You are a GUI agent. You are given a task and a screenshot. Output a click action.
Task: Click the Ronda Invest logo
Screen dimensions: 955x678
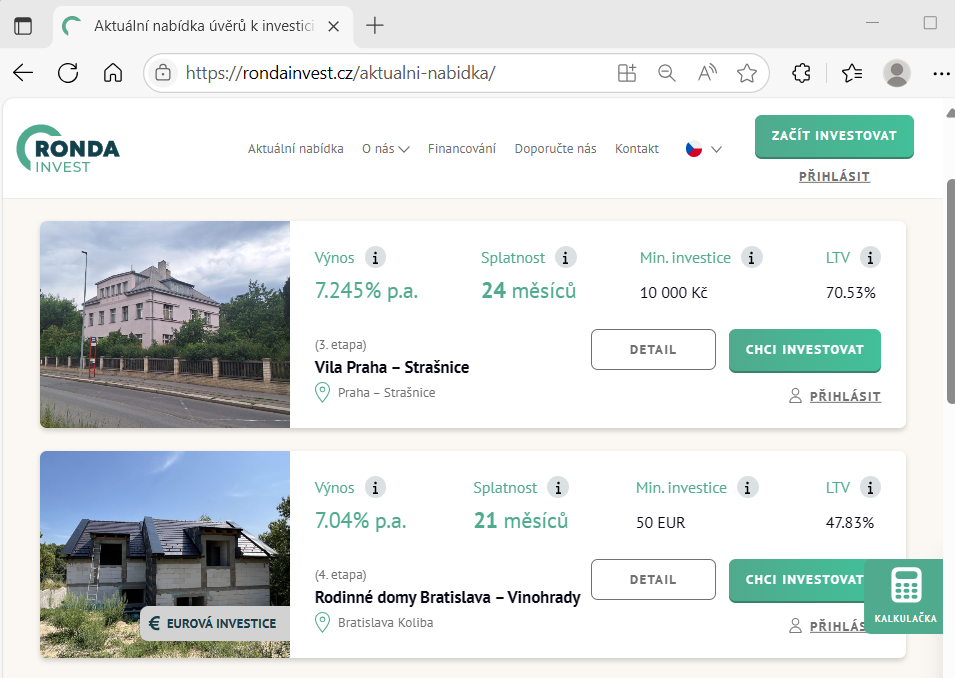click(68, 149)
